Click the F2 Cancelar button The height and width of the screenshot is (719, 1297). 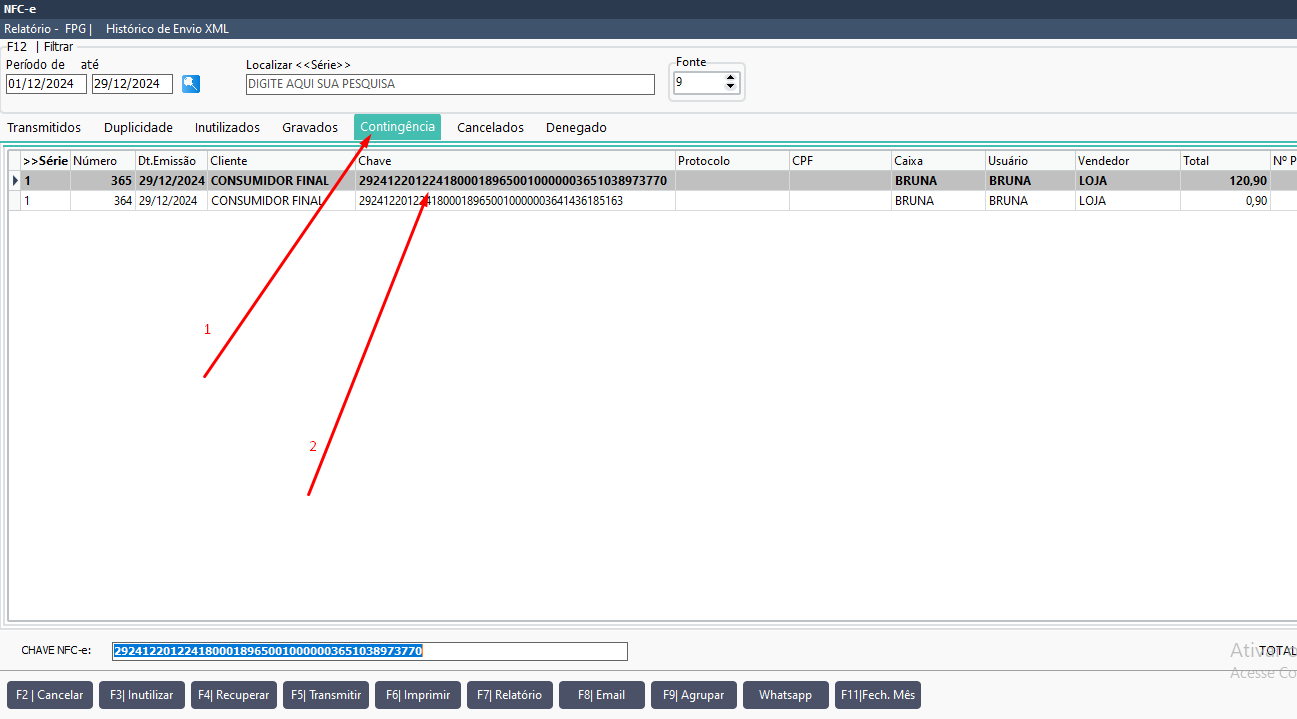50,695
